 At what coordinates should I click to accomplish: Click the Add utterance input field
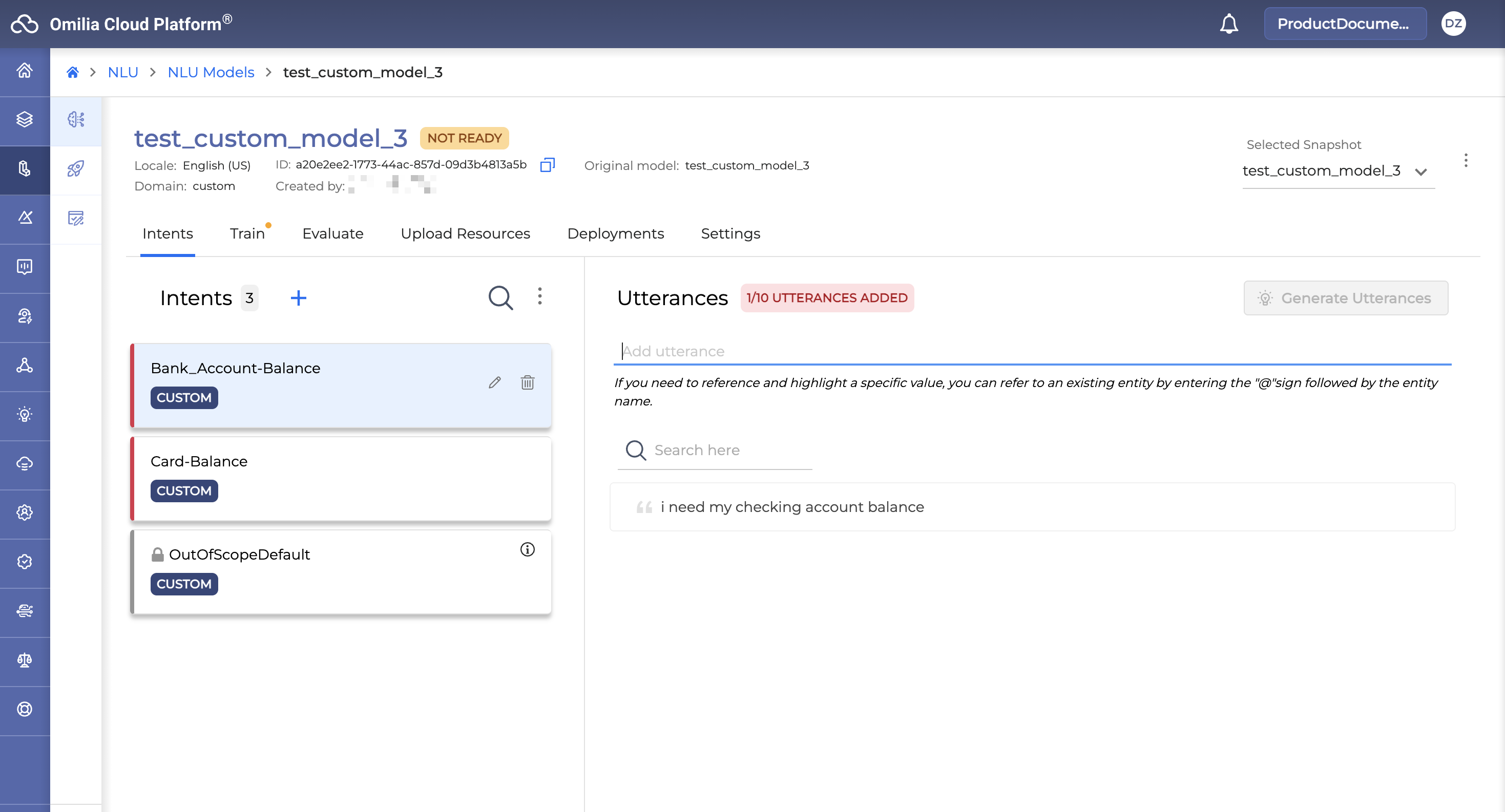(x=1031, y=351)
